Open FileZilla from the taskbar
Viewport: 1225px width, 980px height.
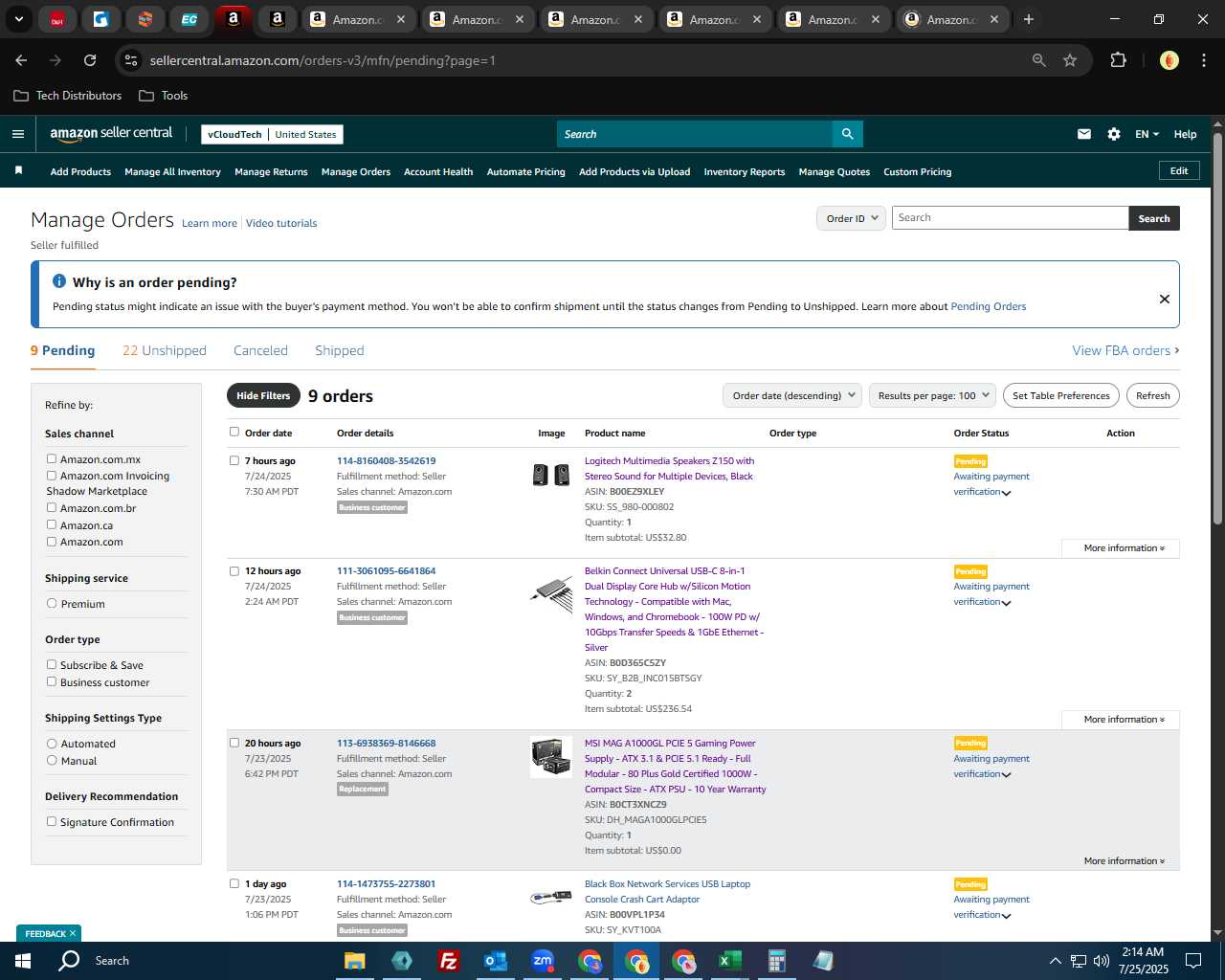448,961
